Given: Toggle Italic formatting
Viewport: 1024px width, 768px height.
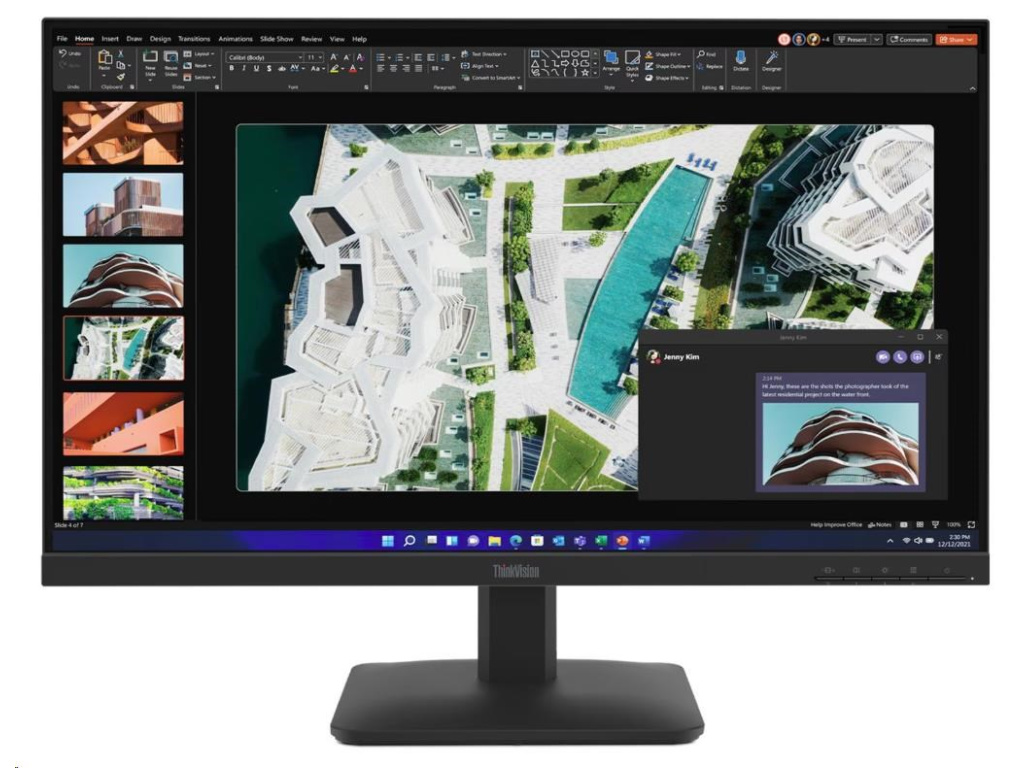Looking at the screenshot, I should pos(244,69).
